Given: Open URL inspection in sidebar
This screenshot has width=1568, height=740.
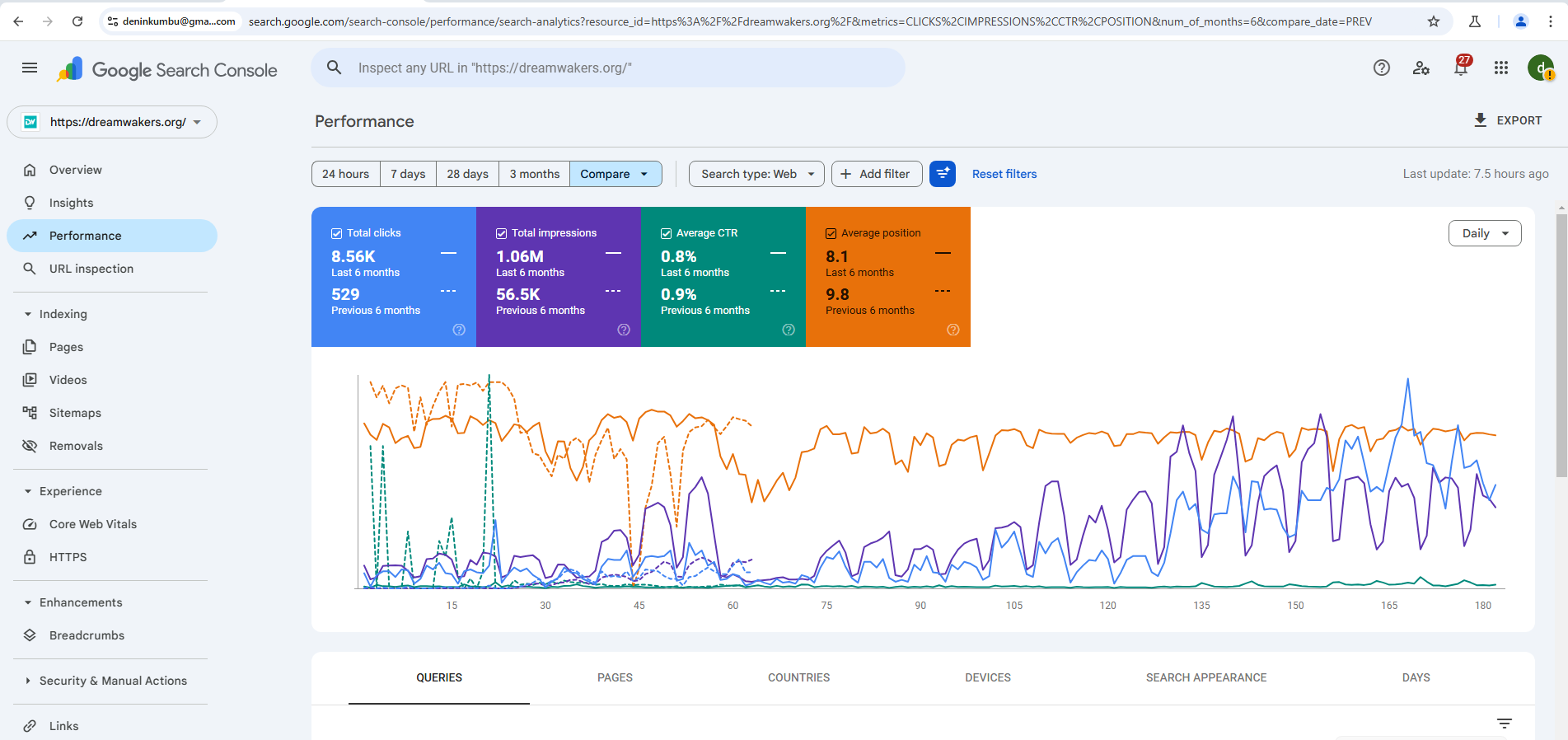Looking at the screenshot, I should [x=112, y=269].
